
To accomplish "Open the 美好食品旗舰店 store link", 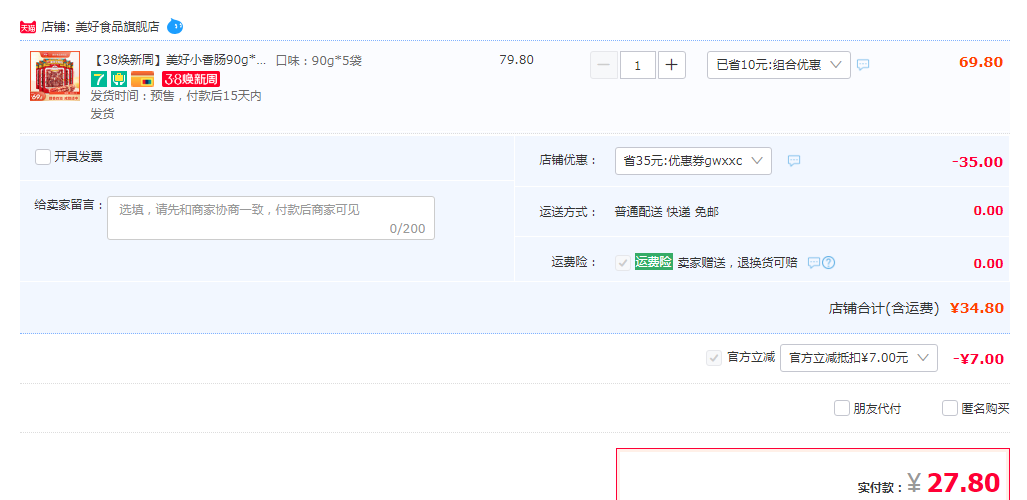I will coord(118,27).
